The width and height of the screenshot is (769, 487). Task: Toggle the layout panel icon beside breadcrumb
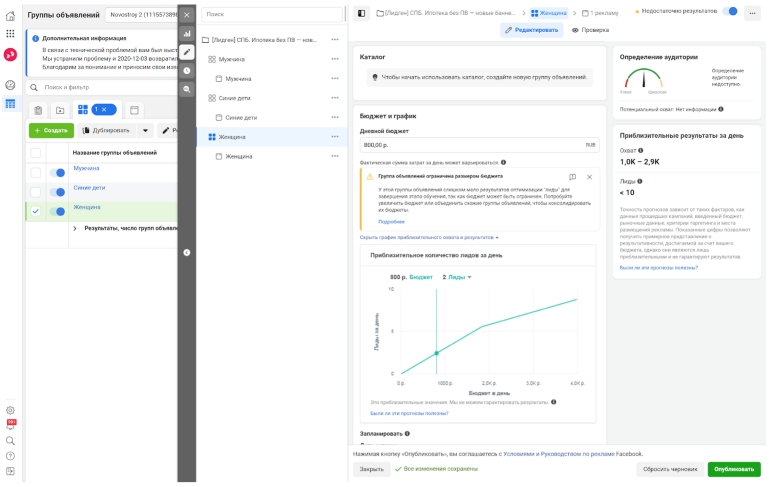pos(361,13)
